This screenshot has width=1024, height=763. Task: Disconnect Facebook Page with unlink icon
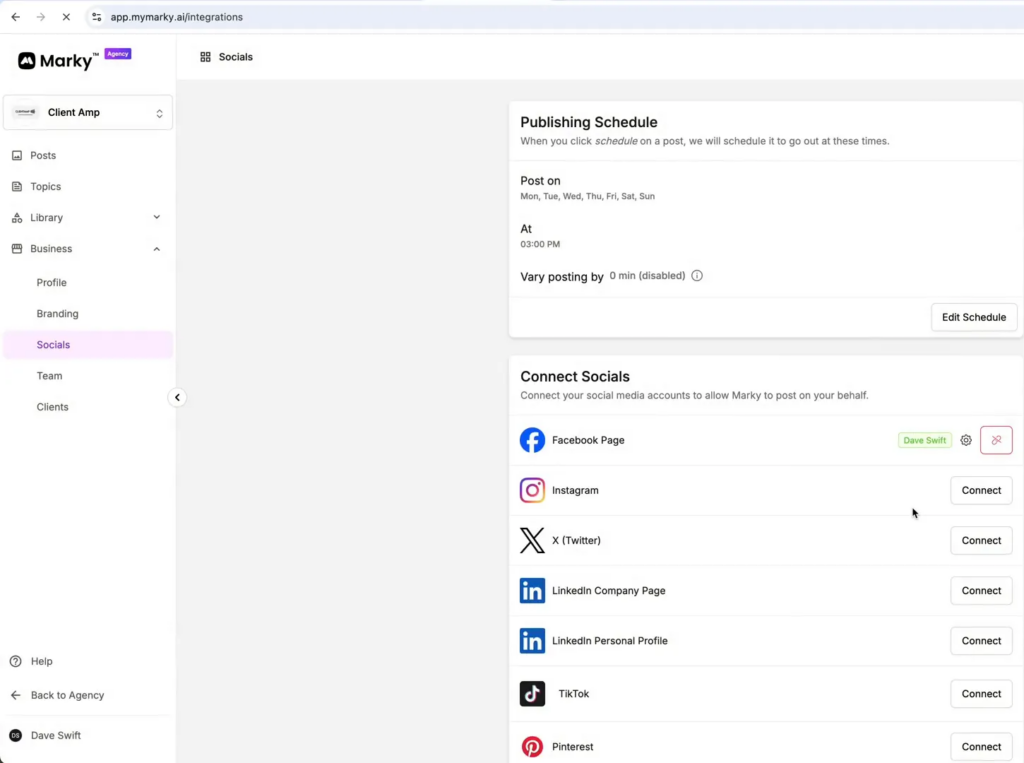[996, 440]
